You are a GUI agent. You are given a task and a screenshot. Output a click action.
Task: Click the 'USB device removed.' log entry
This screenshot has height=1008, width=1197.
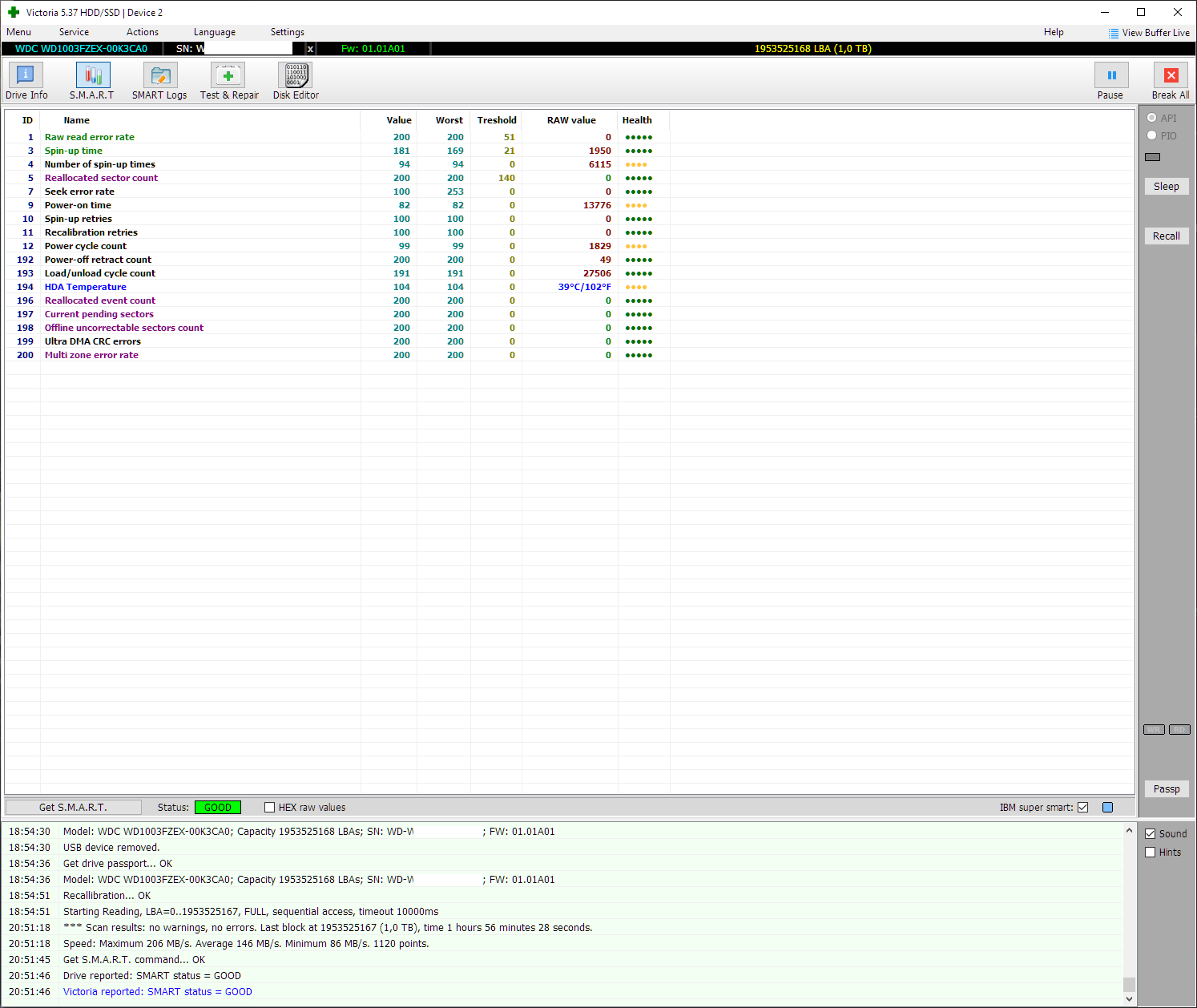(x=111, y=848)
